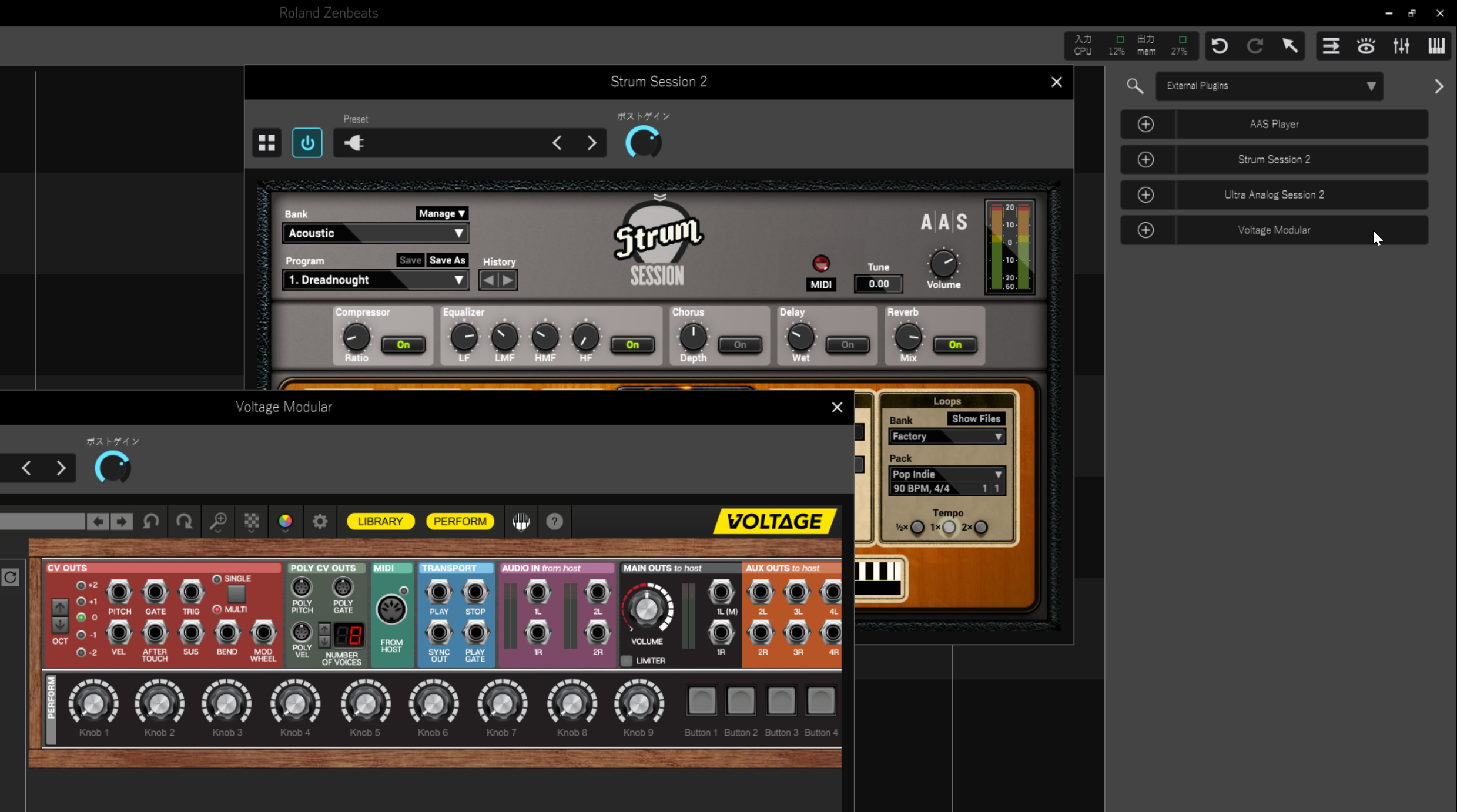This screenshot has width=1457, height=812.
Task: Click History back arrow button
Action: (x=488, y=280)
